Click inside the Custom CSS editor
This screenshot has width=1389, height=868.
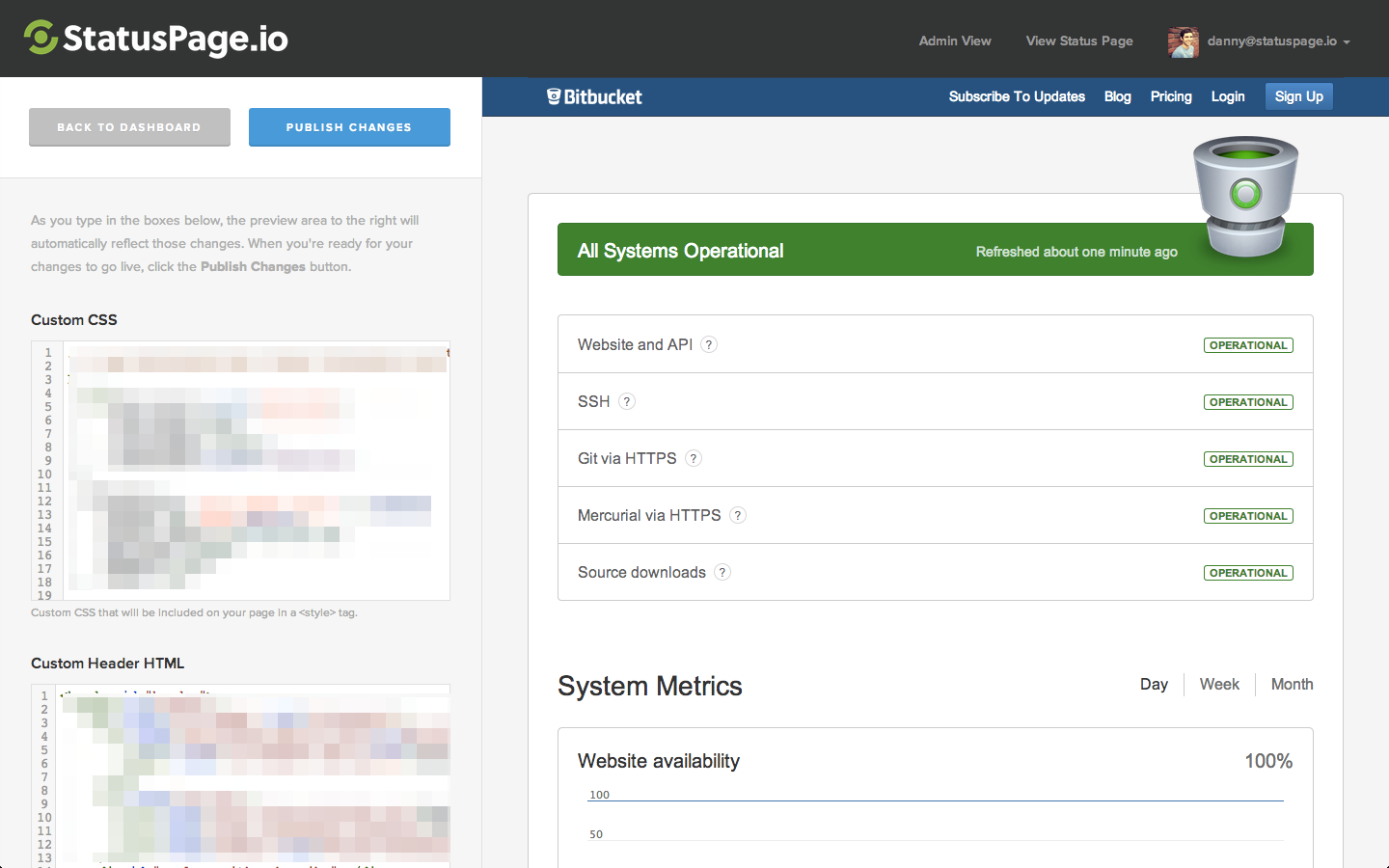click(256, 471)
